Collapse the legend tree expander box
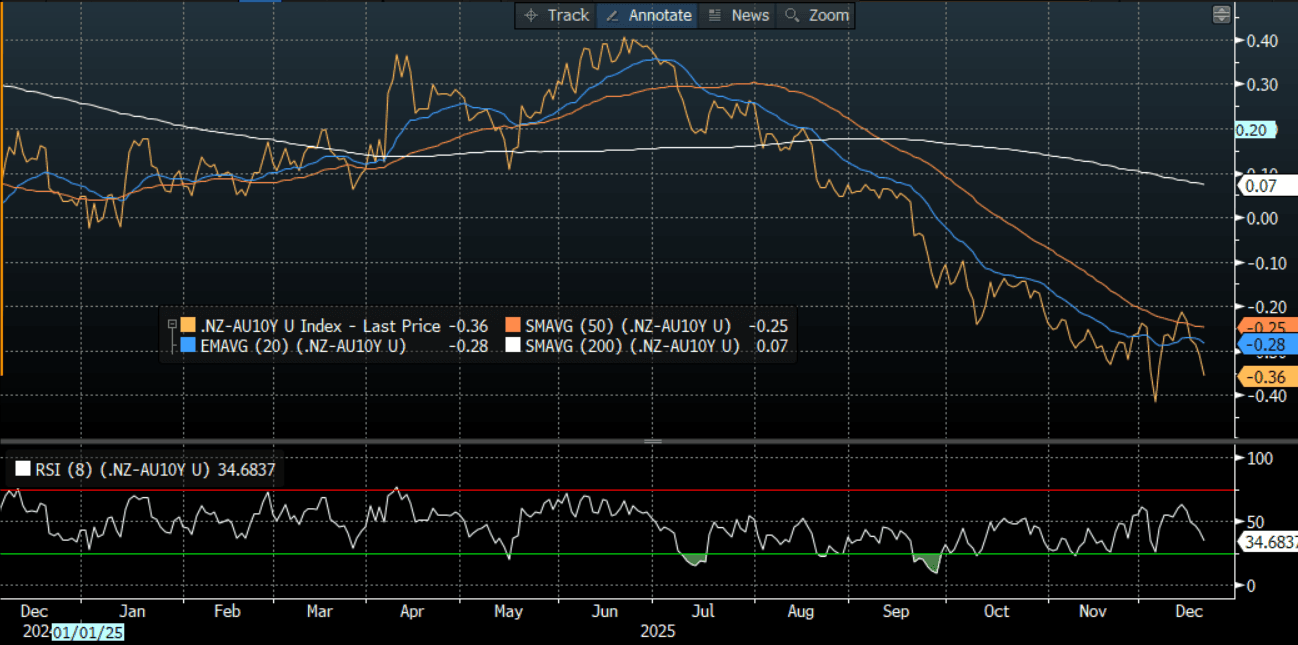Image resolution: width=1298 pixels, height=645 pixels. 172,325
